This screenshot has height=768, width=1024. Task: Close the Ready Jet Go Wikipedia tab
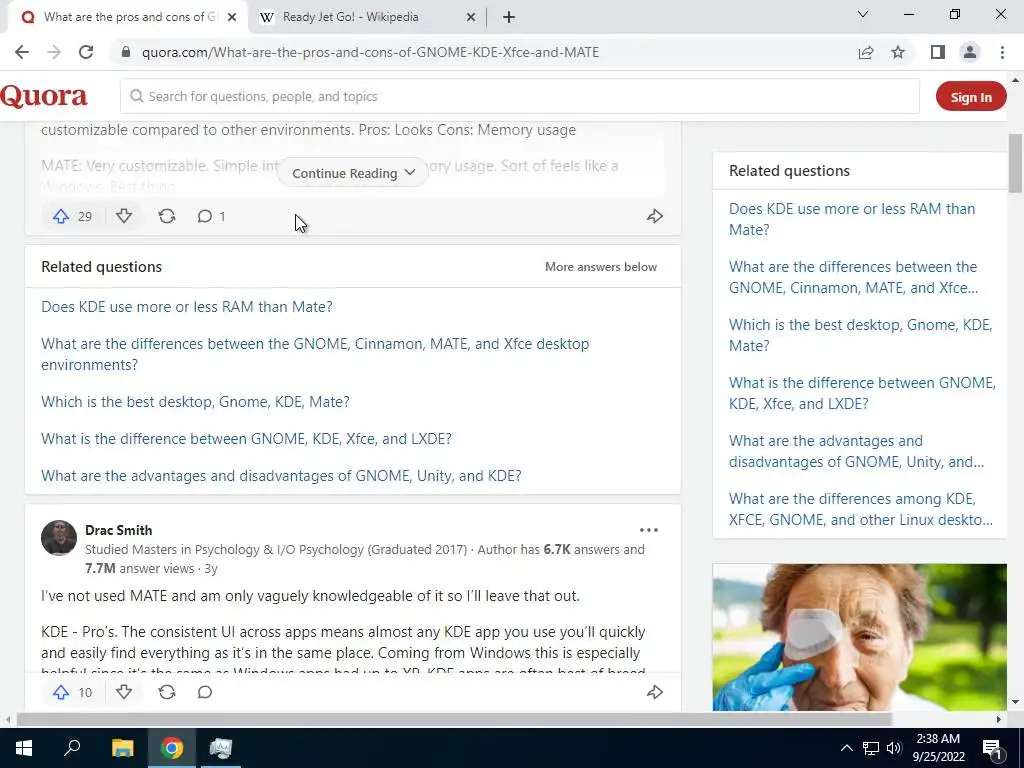(471, 17)
